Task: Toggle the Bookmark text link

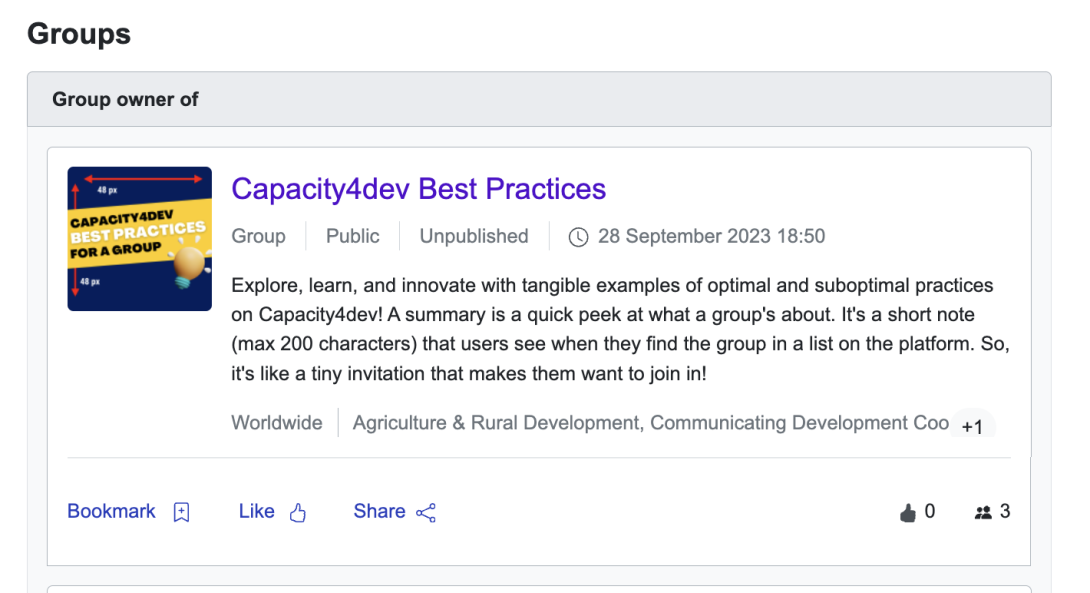Action: pos(111,511)
